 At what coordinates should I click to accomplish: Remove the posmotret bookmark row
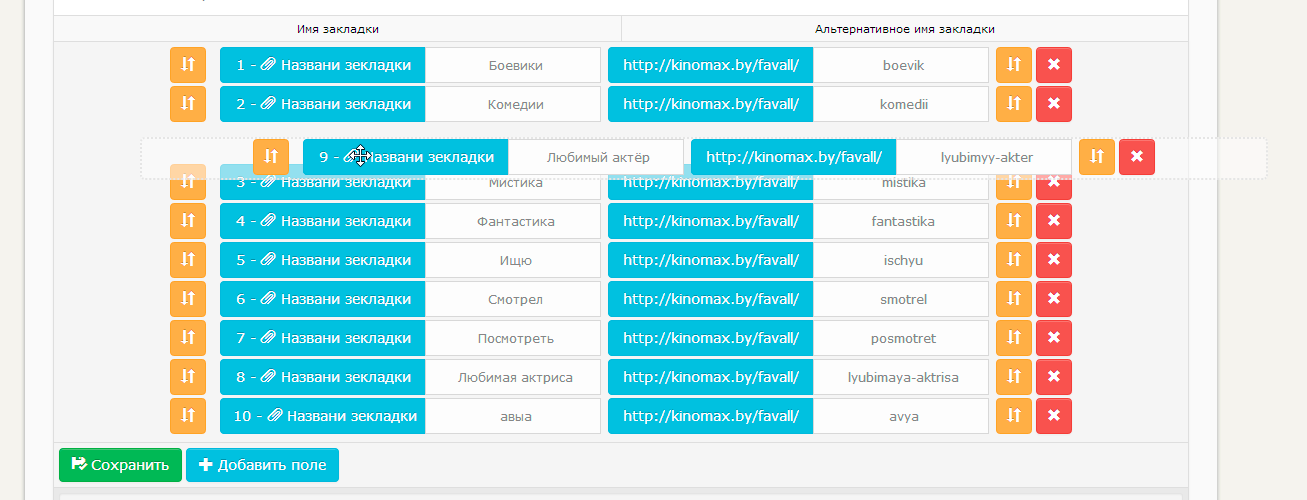[x=1053, y=338]
